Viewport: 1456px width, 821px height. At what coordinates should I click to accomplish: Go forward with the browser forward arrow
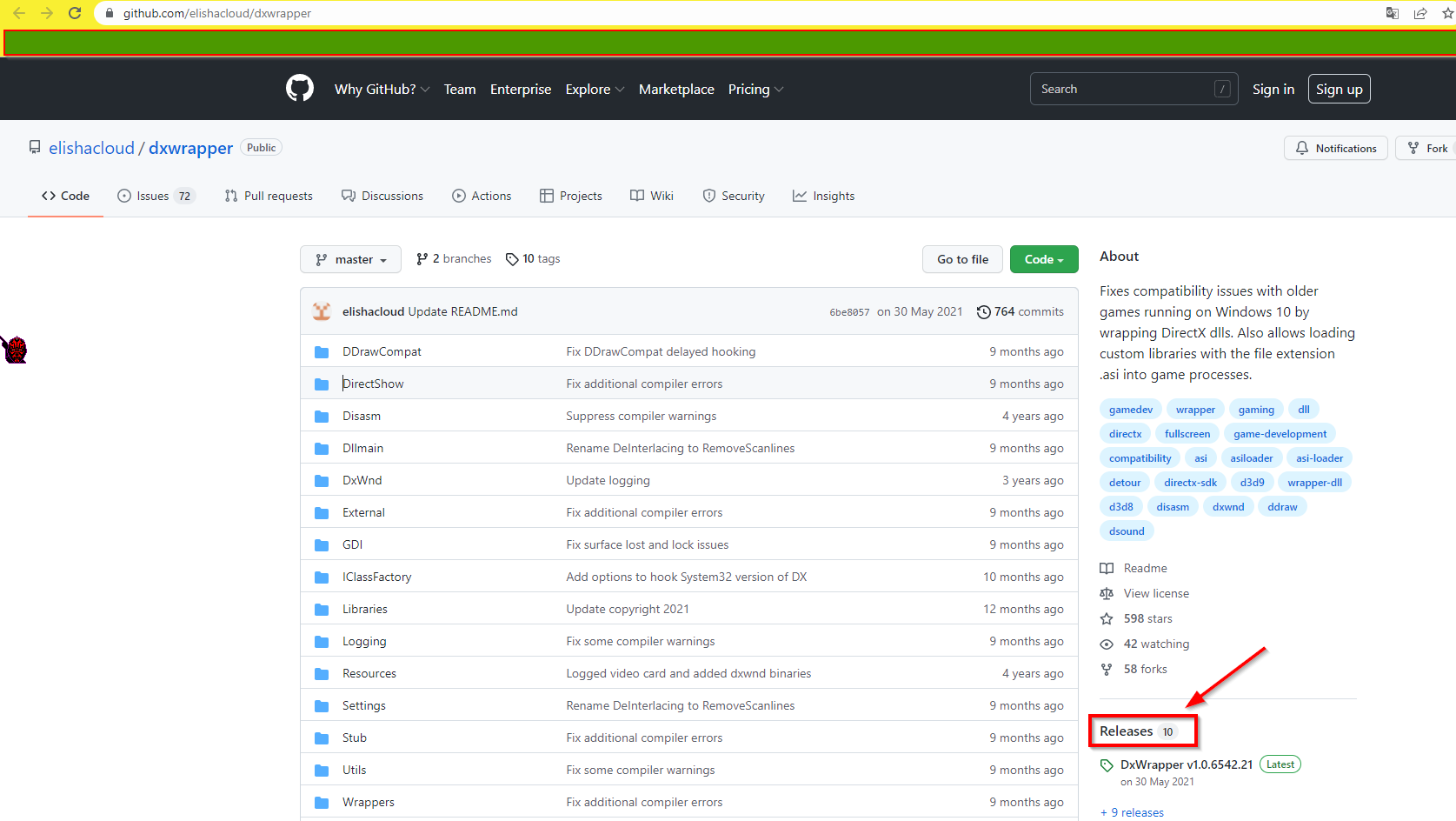click(47, 13)
